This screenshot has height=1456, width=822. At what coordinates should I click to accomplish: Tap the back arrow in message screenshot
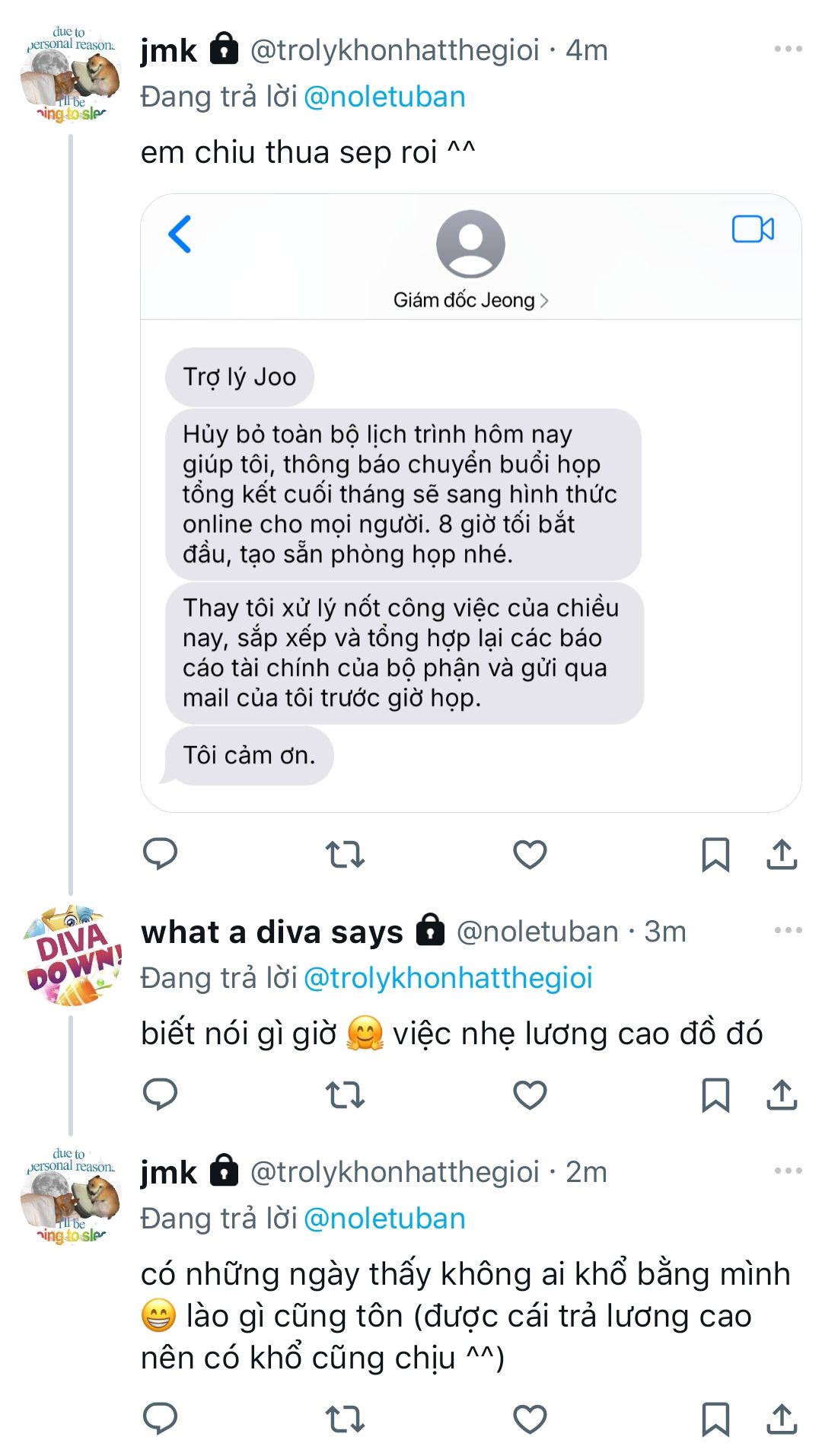click(180, 234)
